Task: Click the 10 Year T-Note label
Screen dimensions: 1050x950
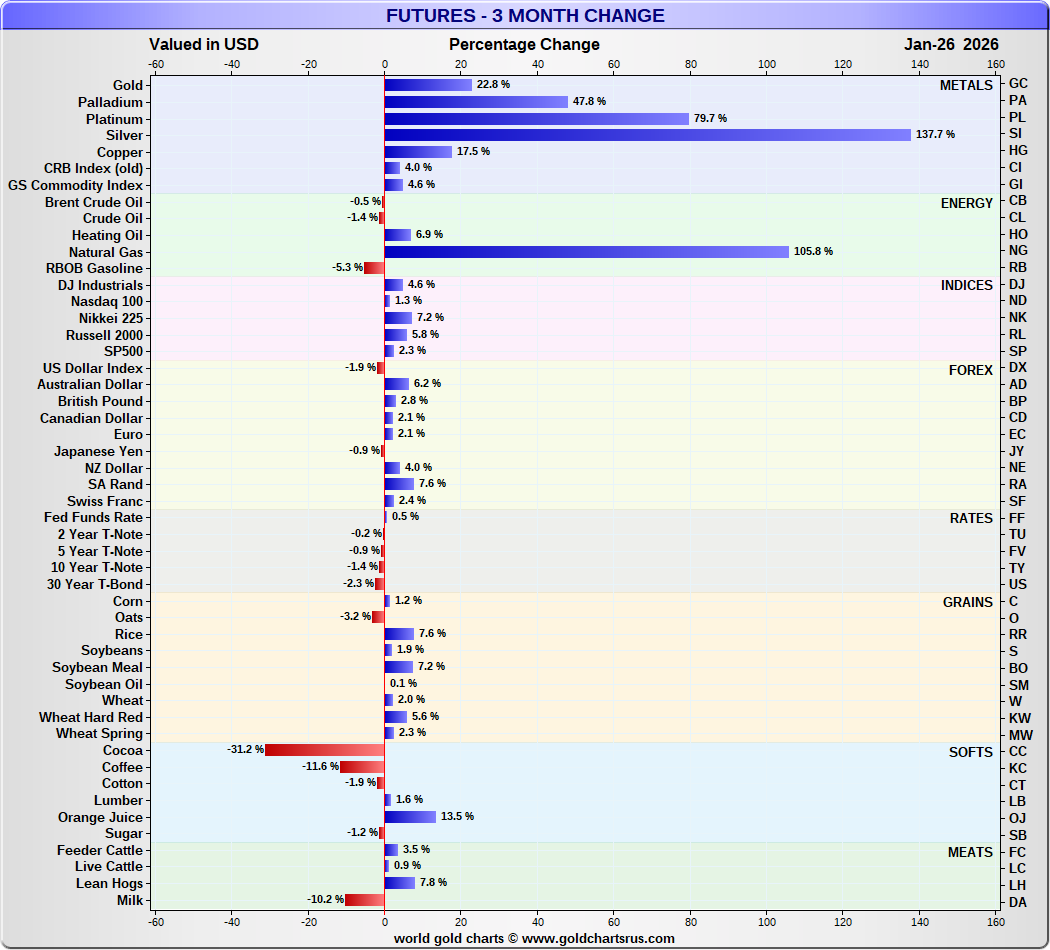Action: tap(97, 567)
